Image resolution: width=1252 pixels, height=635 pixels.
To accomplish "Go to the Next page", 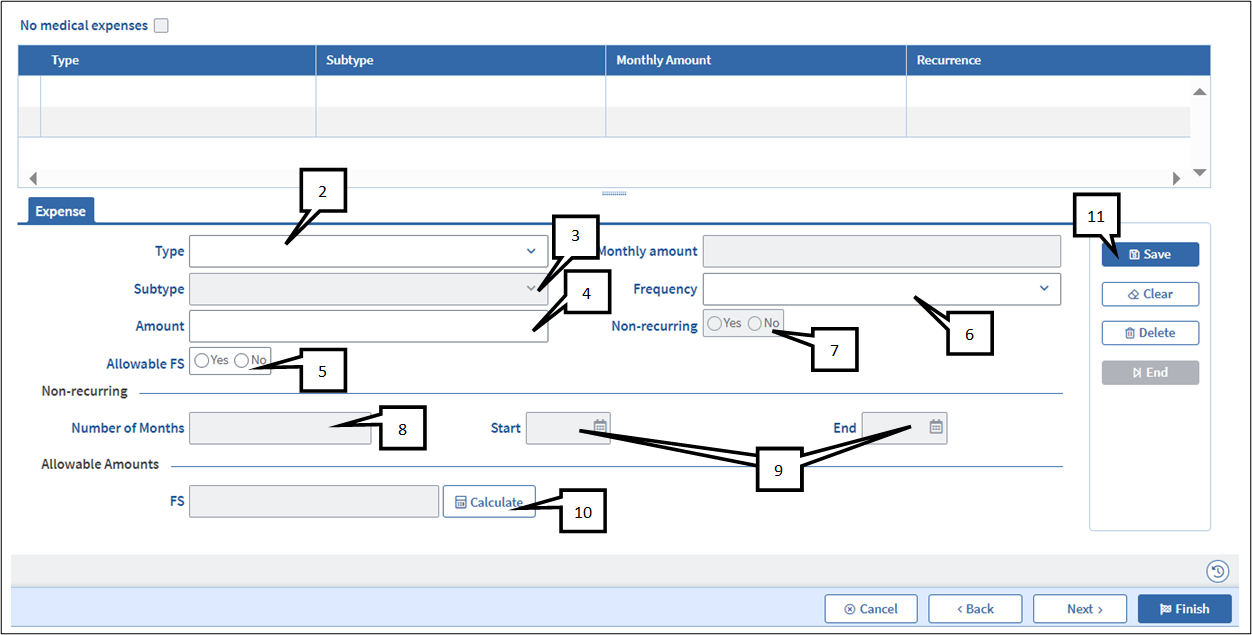I will point(1080,609).
